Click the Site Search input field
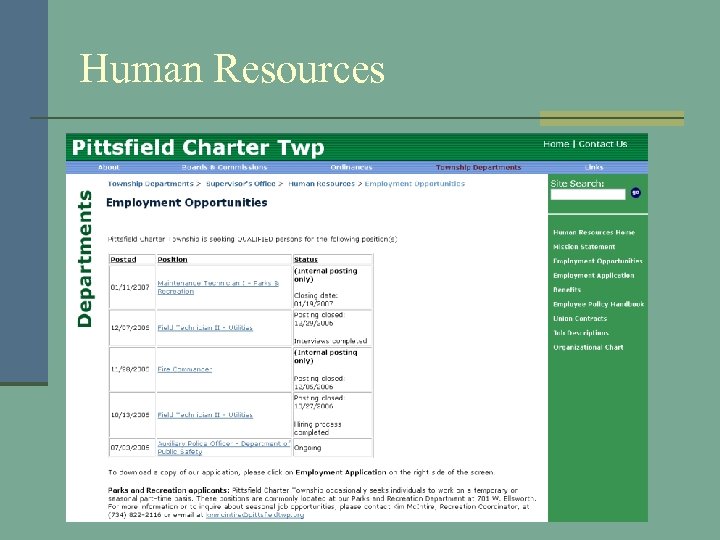The height and width of the screenshot is (540, 720). pos(588,194)
